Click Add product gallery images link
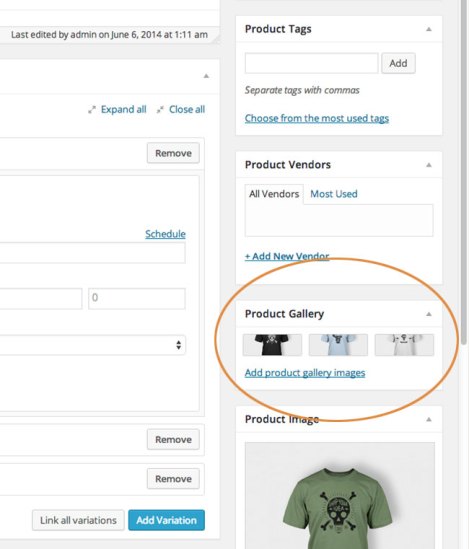The image size is (469, 549). (x=305, y=373)
